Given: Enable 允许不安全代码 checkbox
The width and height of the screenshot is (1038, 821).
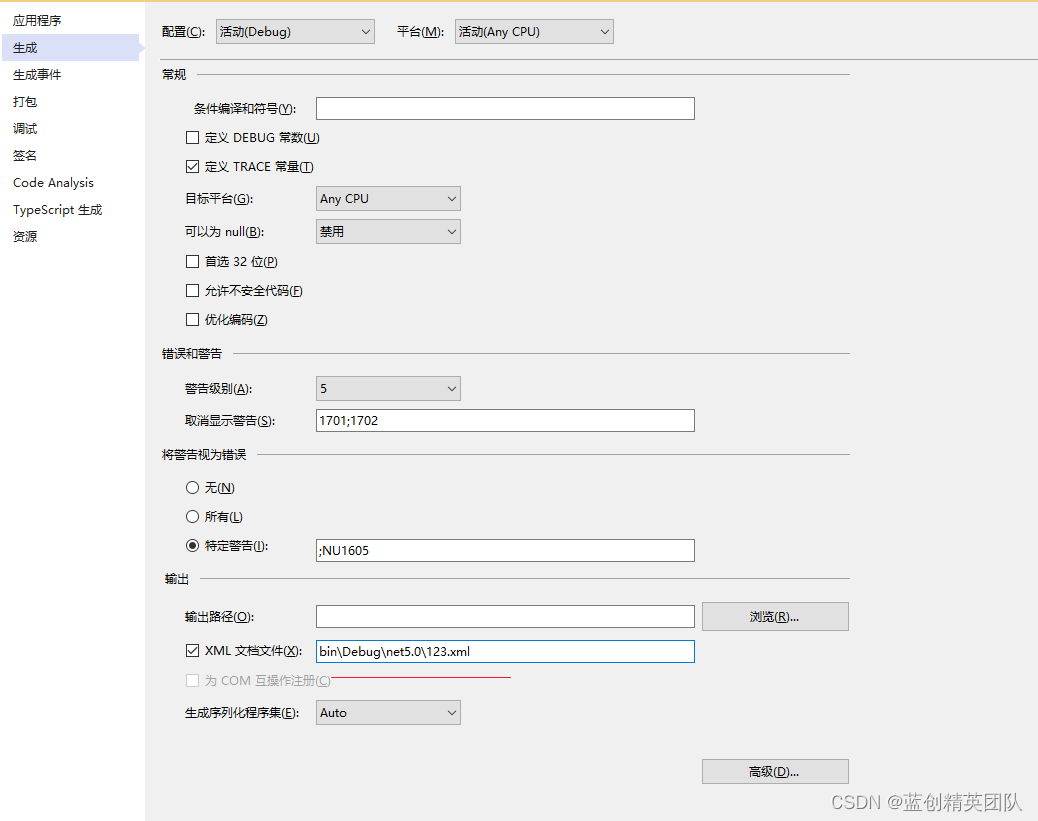Looking at the screenshot, I should tap(193, 291).
